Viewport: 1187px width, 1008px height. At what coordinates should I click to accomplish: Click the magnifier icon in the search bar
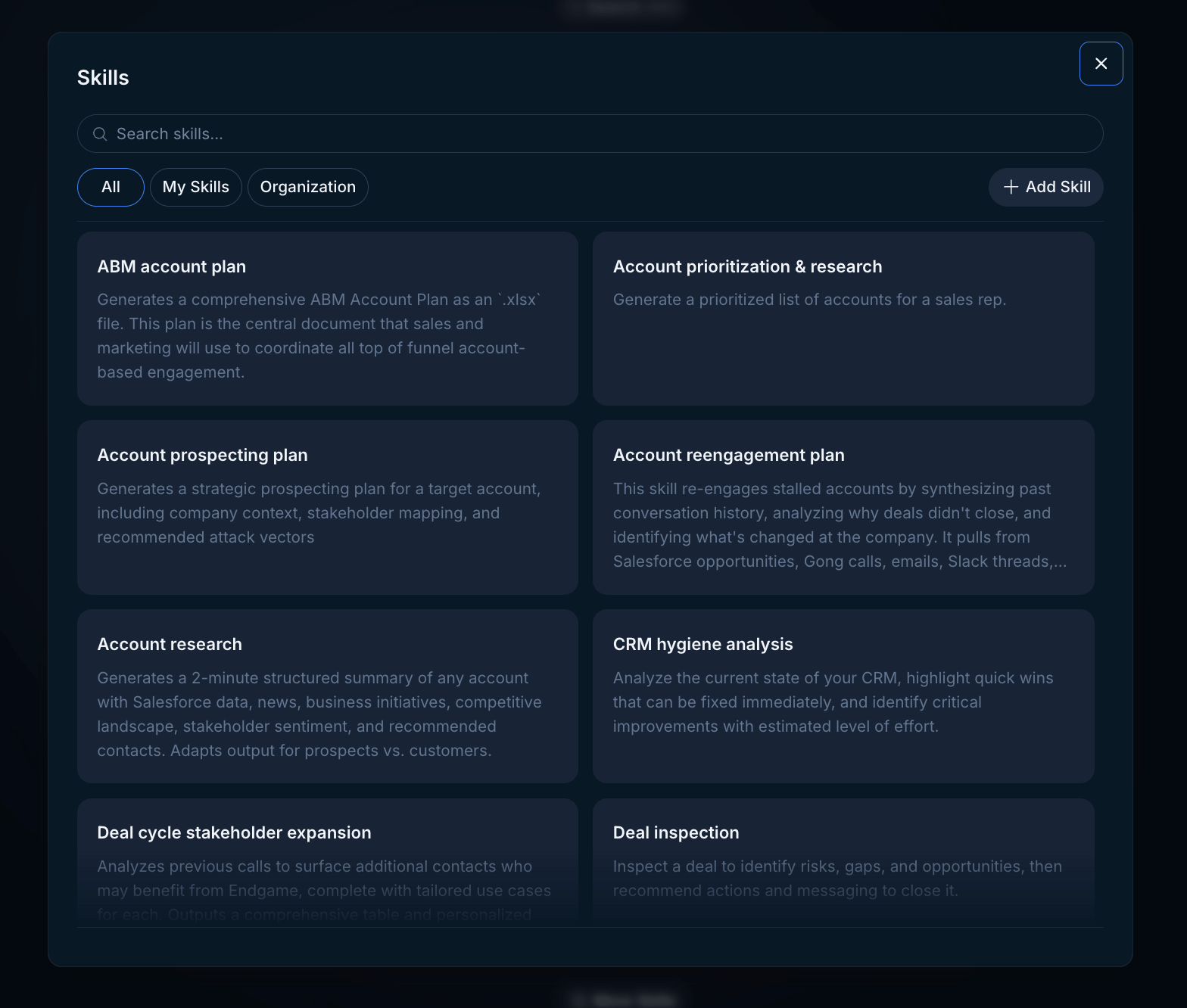(x=100, y=134)
